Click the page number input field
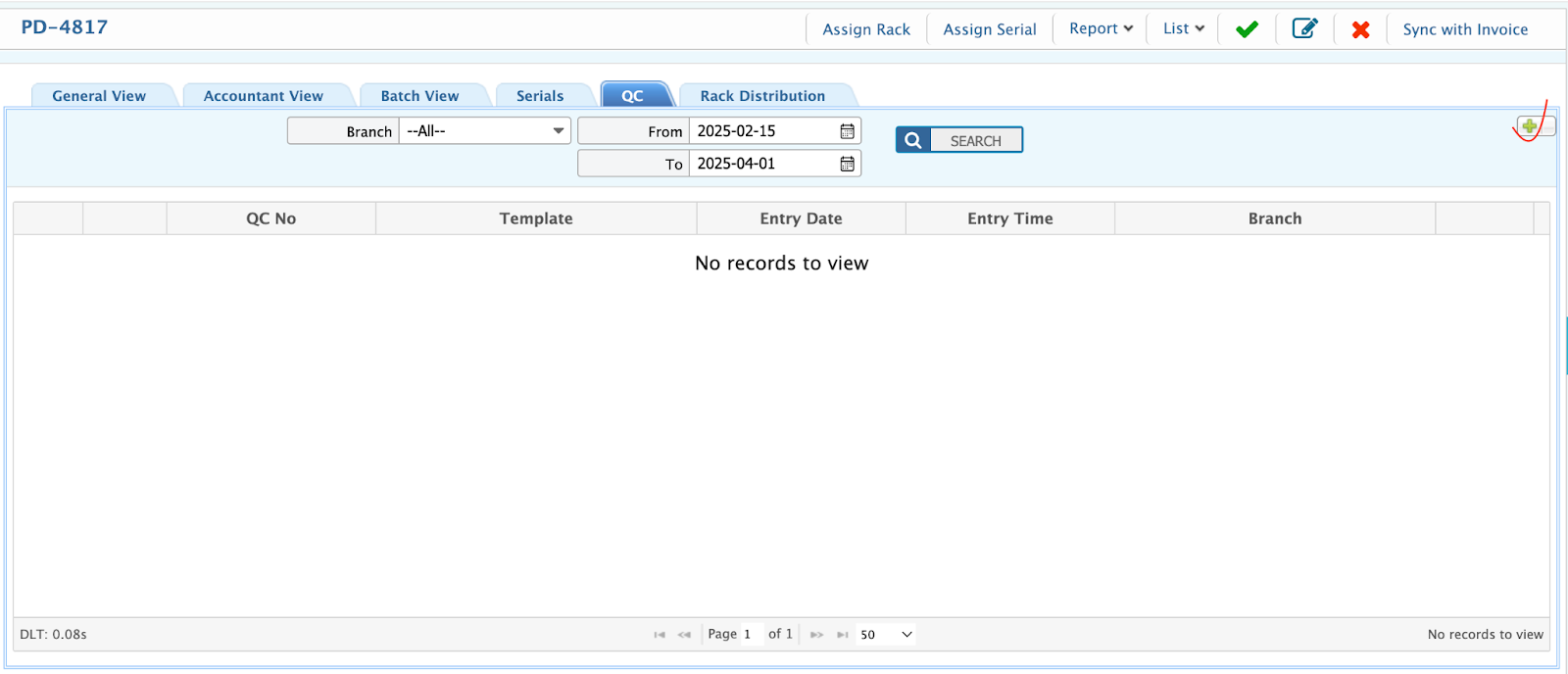The height and width of the screenshot is (674, 1568). pyautogui.click(x=750, y=635)
